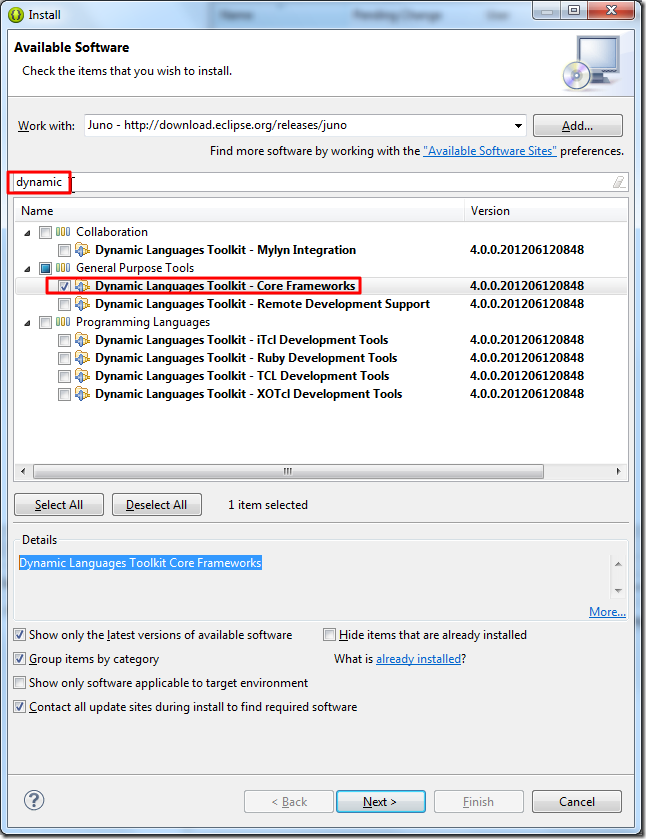Click the horizontal scrollbar thumb in list
This screenshot has height=839, width=646.
pyautogui.click(x=288, y=471)
